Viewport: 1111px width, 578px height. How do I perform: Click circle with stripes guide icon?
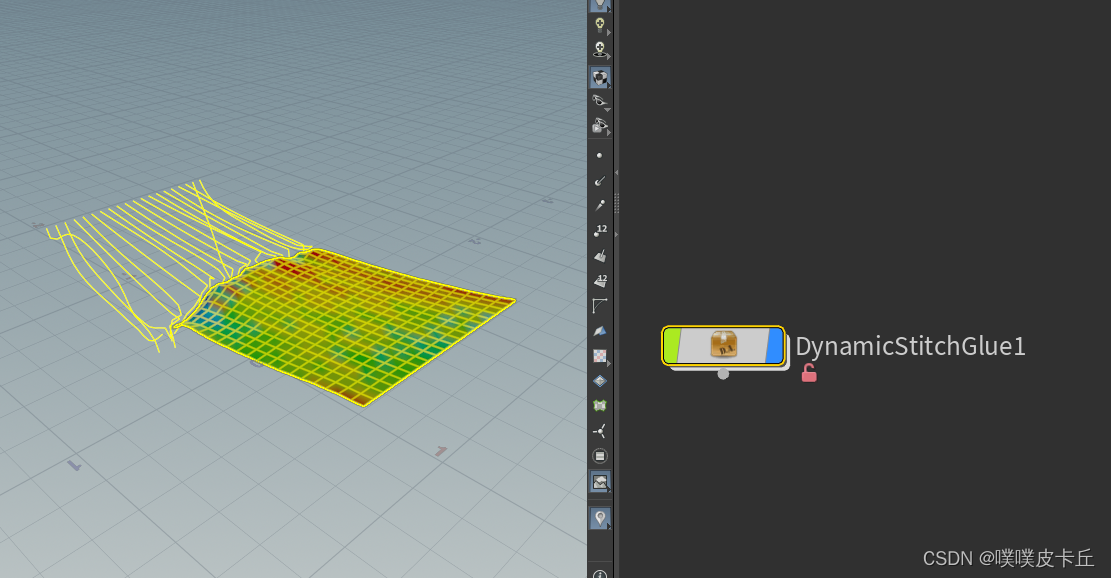599,456
